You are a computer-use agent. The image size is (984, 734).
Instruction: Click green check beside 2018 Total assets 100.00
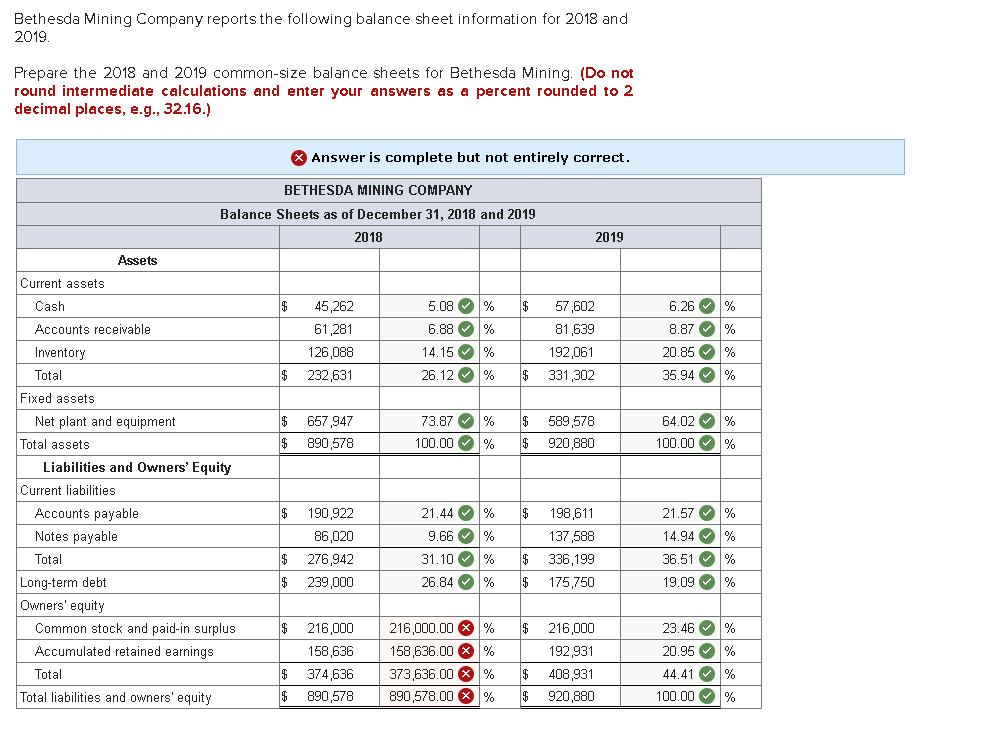click(466, 443)
